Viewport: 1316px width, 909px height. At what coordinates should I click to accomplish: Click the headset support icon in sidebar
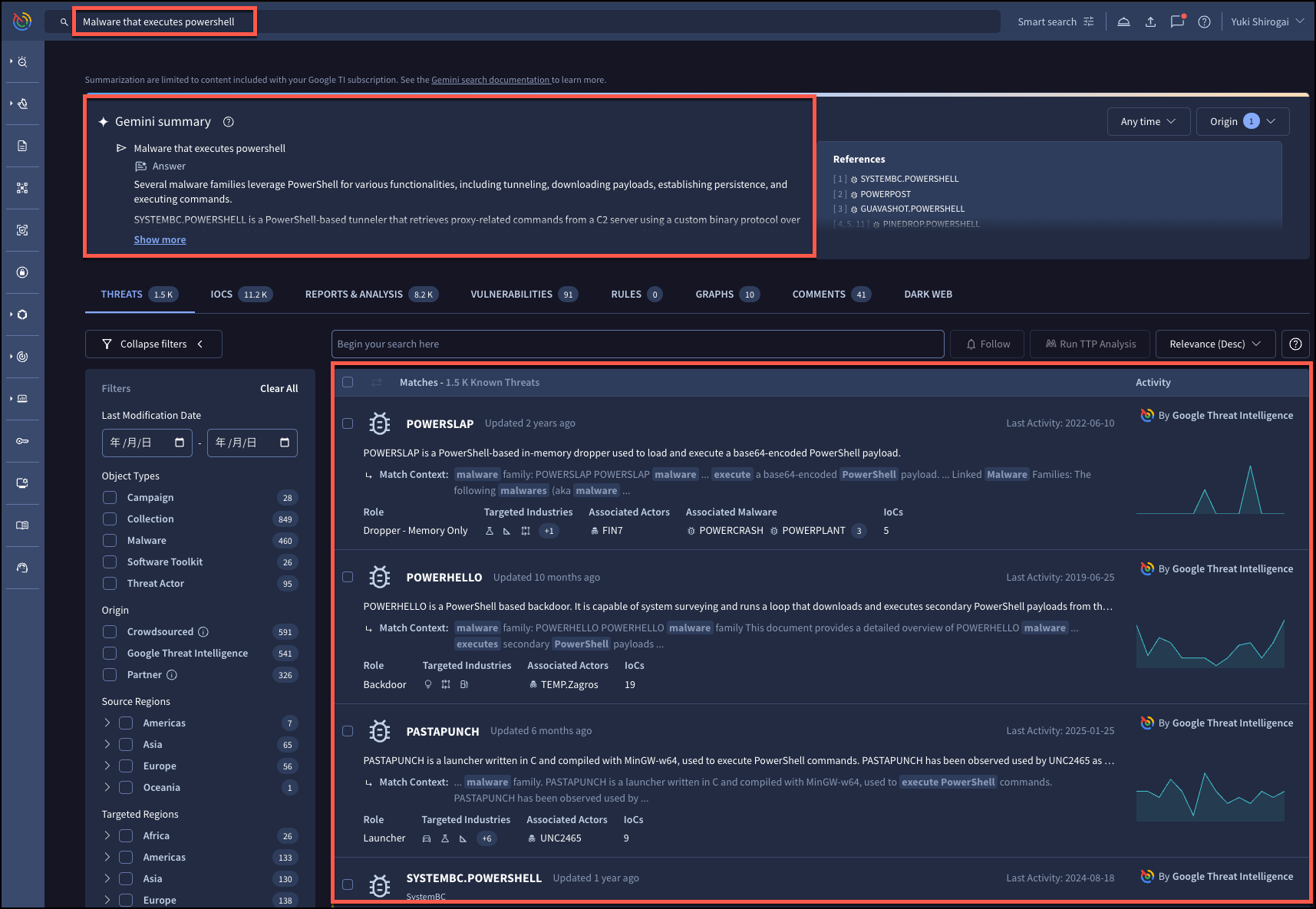click(x=22, y=568)
